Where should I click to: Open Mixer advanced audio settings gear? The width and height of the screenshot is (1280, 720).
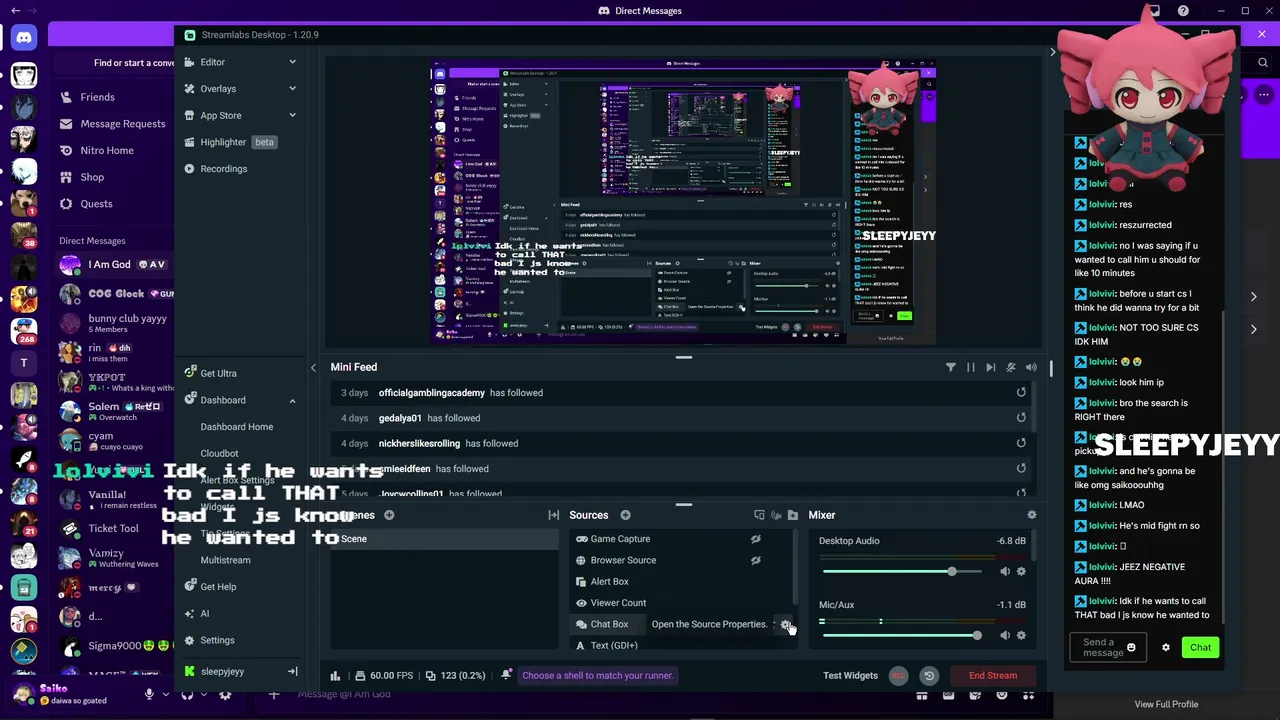coord(1032,515)
